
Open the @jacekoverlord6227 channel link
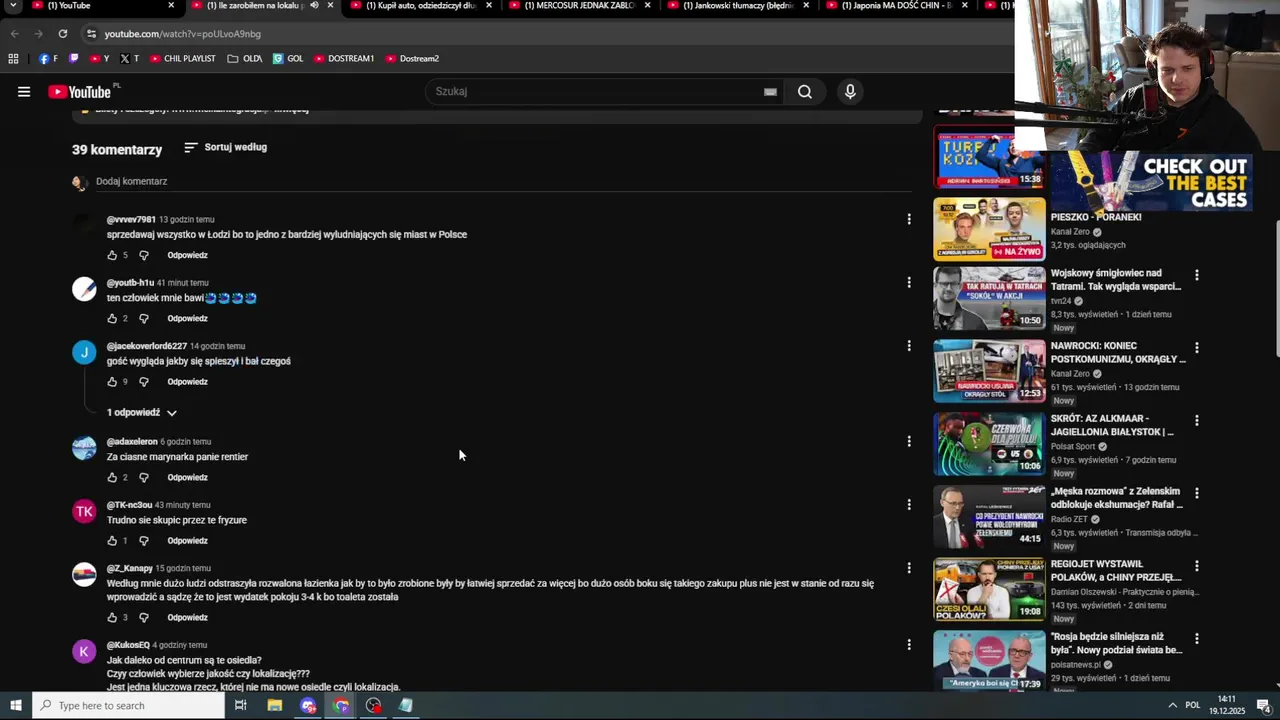tap(147, 346)
